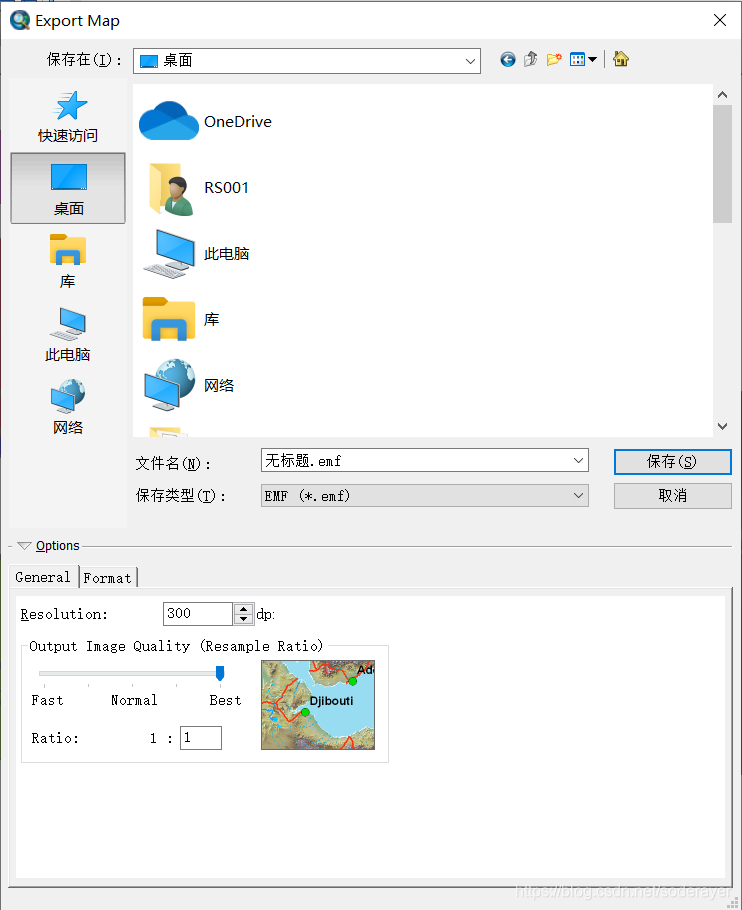742x910 pixels.
Task: Close the Export Map dialog
Action: click(719, 20)
